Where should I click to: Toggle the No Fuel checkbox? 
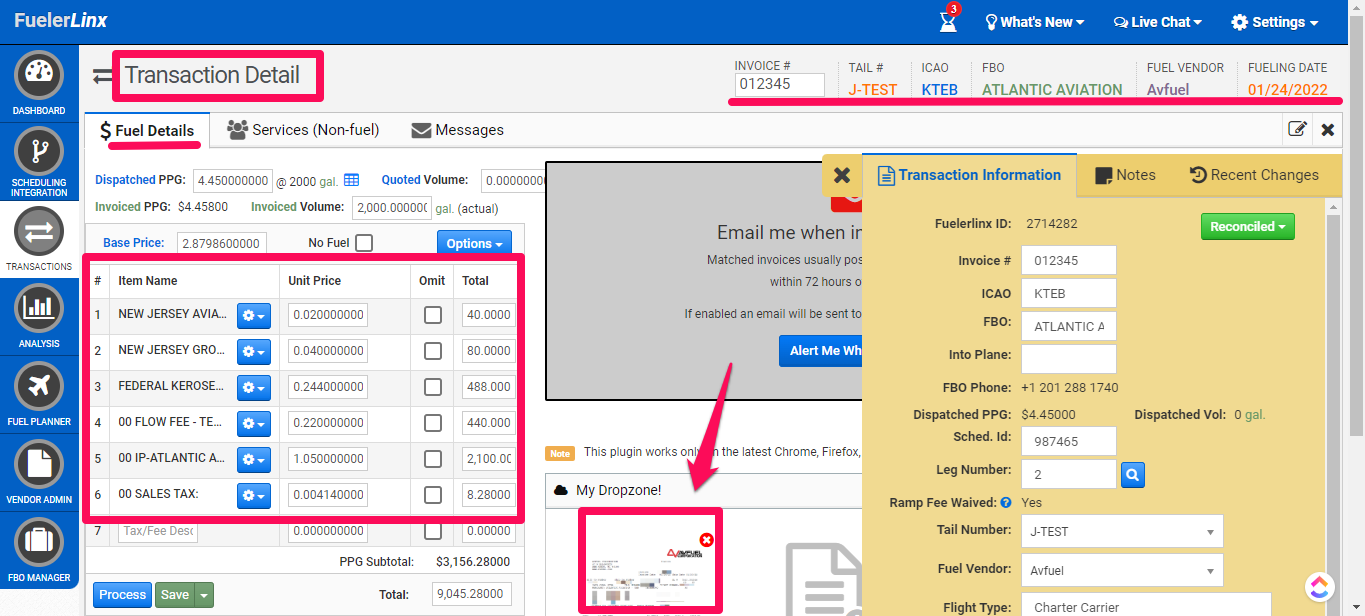364,243
